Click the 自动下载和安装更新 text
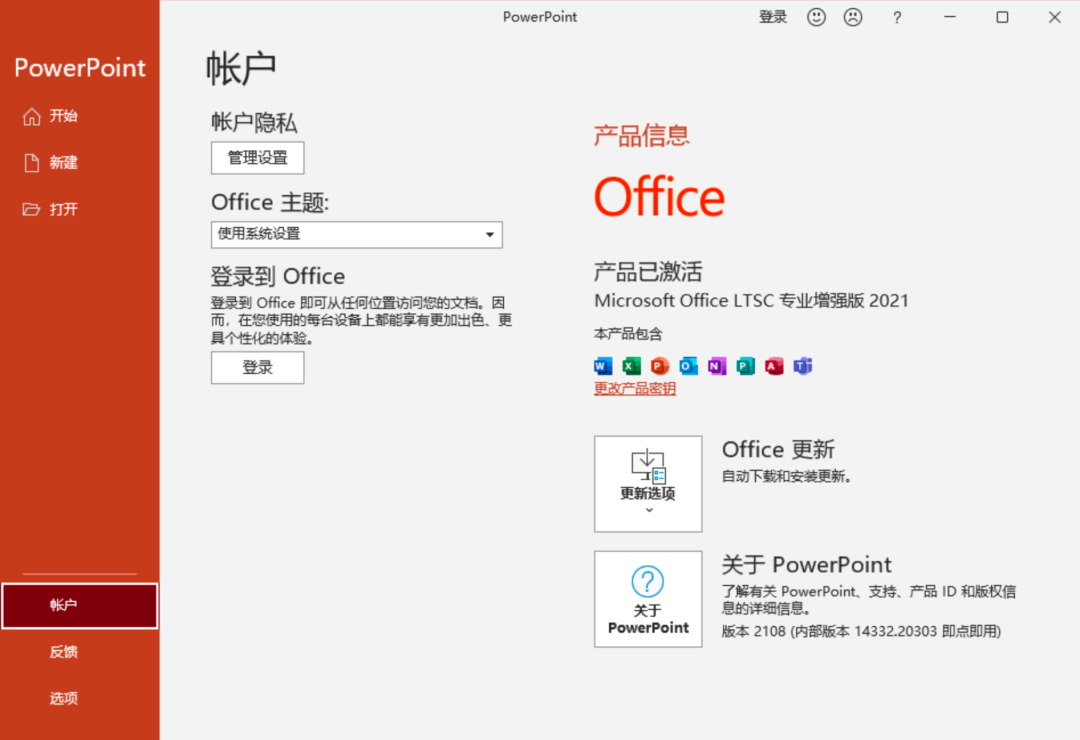The height and width of the screenshot is (740, 1080). [787, 476]
